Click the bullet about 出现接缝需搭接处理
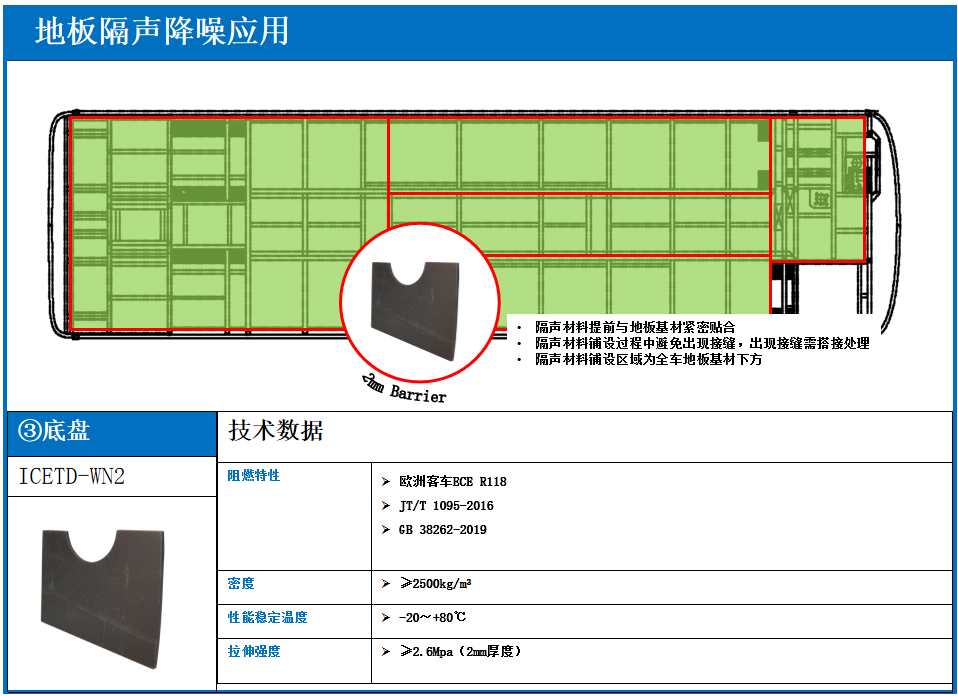 (x=701, y=344)
